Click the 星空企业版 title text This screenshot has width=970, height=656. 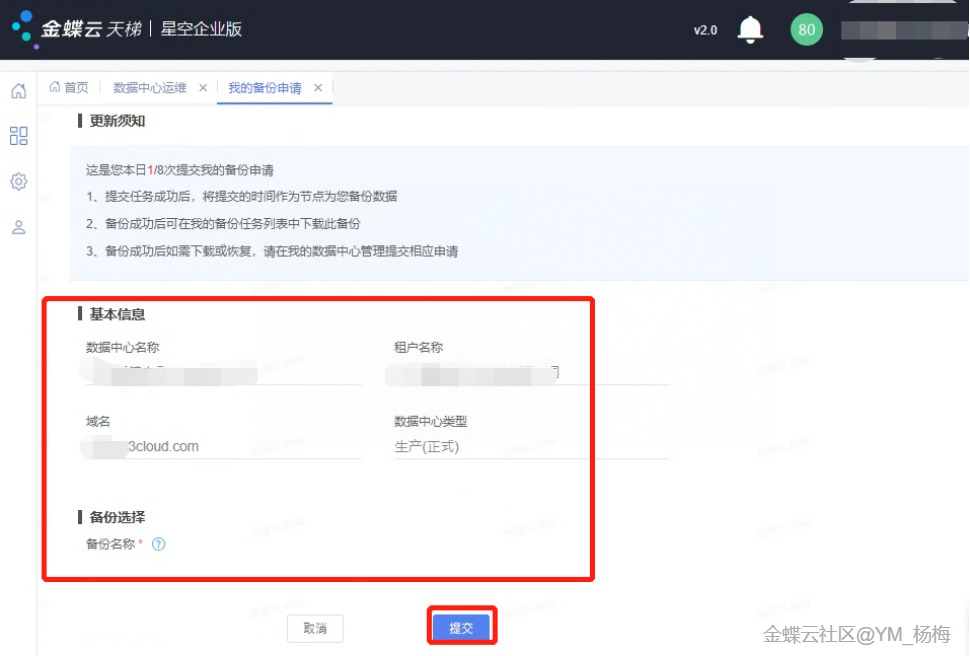[201, 28]
